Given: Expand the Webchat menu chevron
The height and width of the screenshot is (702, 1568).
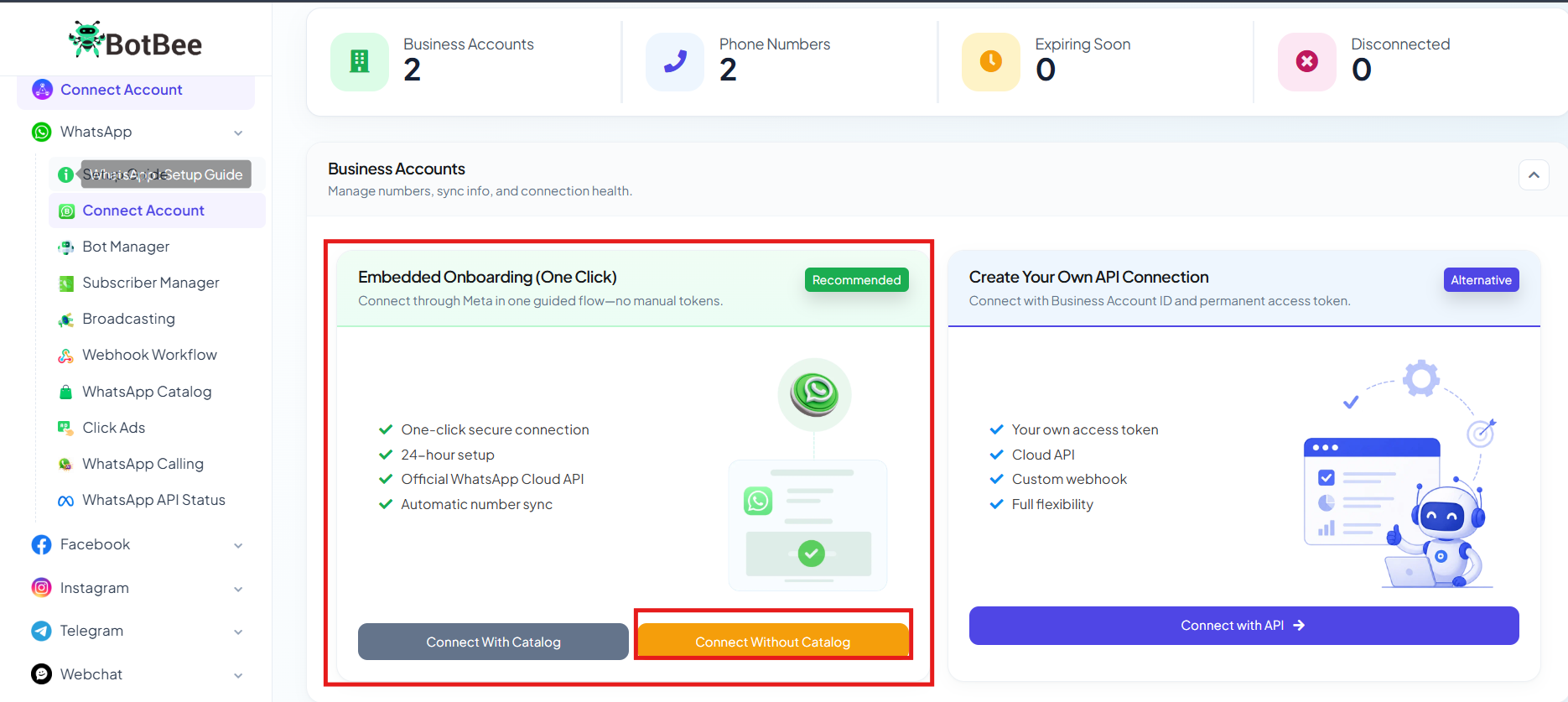Looking at the screenshot, I should pos(238,675).
